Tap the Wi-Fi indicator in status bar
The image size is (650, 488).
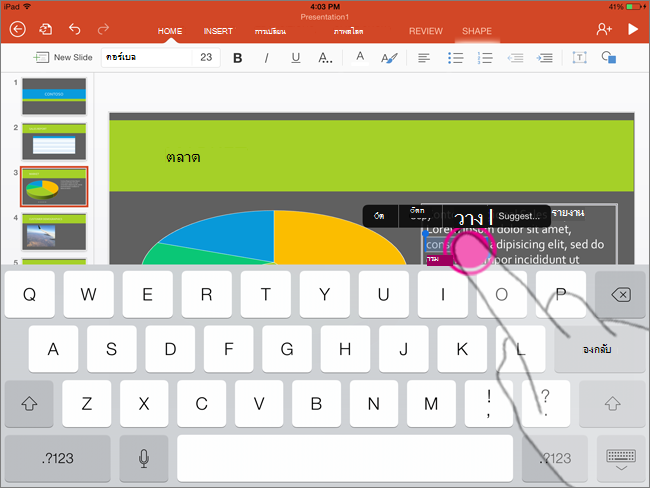click(27, 6)
